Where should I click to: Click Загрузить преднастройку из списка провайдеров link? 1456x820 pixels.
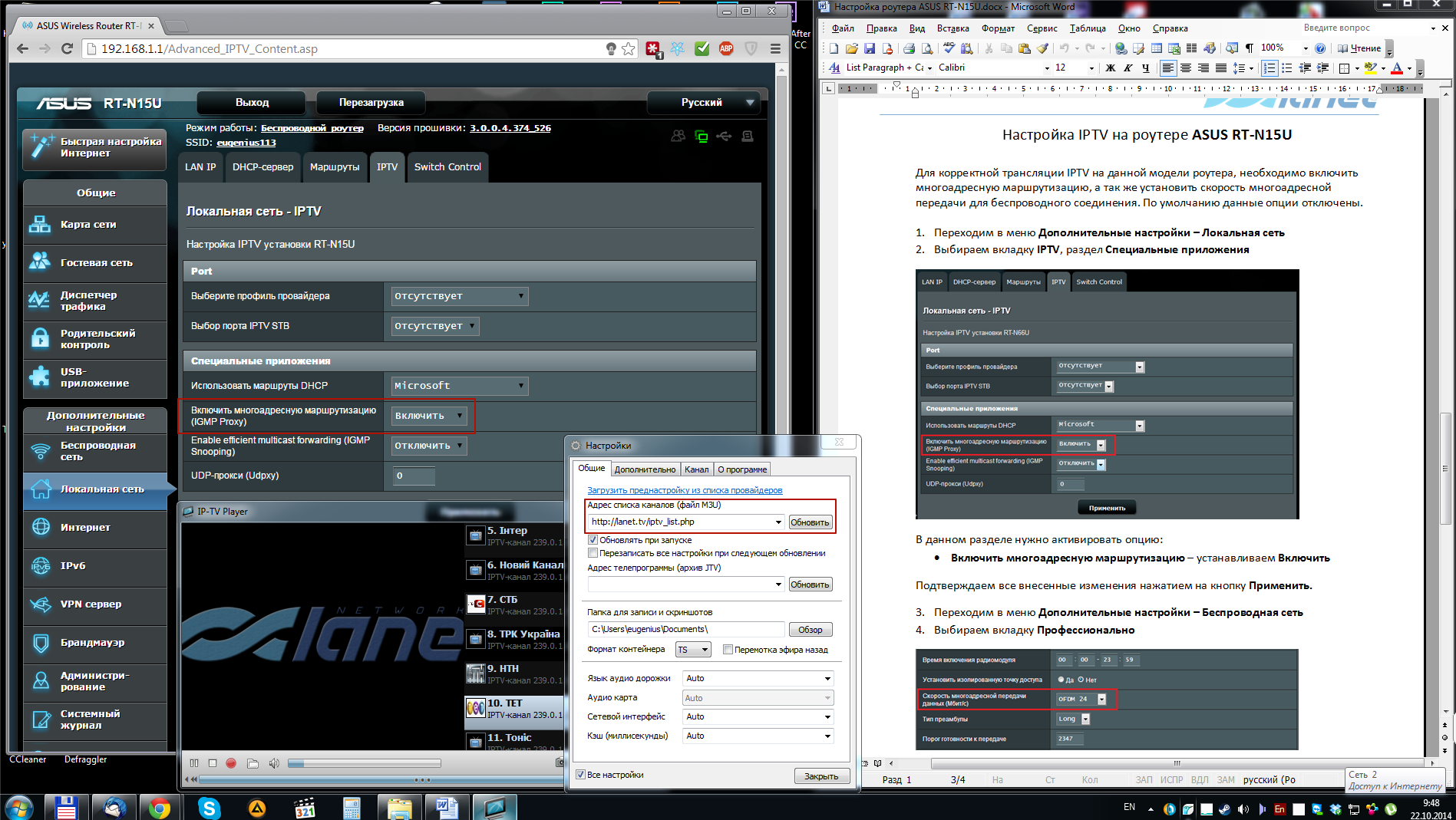tap(685, 490)
